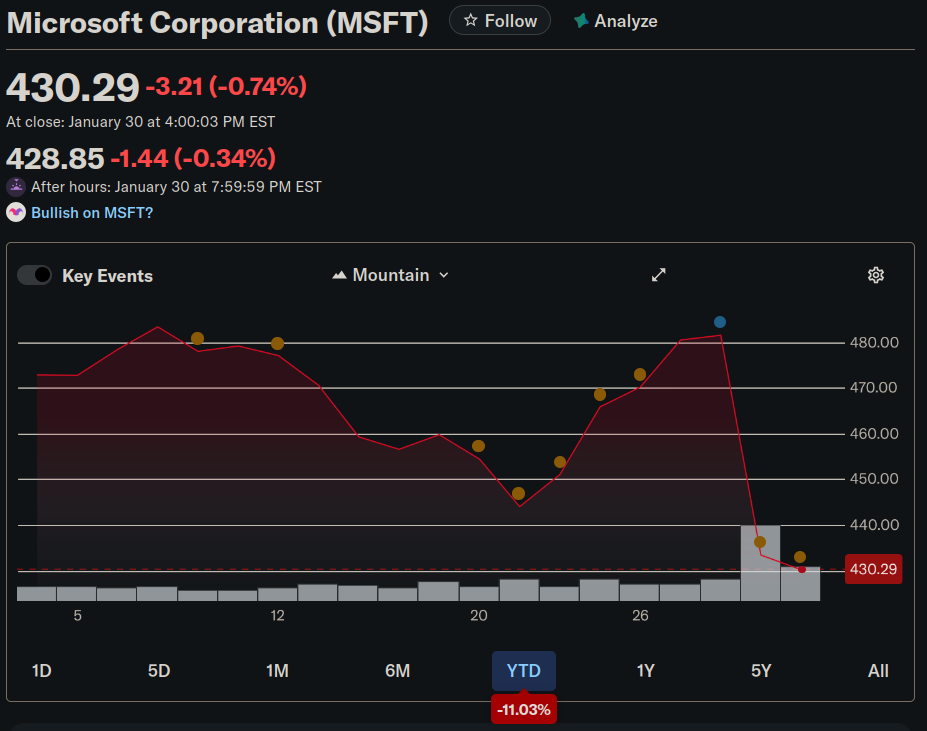
Task: Click the star Follow button
Action: point(500,21)
